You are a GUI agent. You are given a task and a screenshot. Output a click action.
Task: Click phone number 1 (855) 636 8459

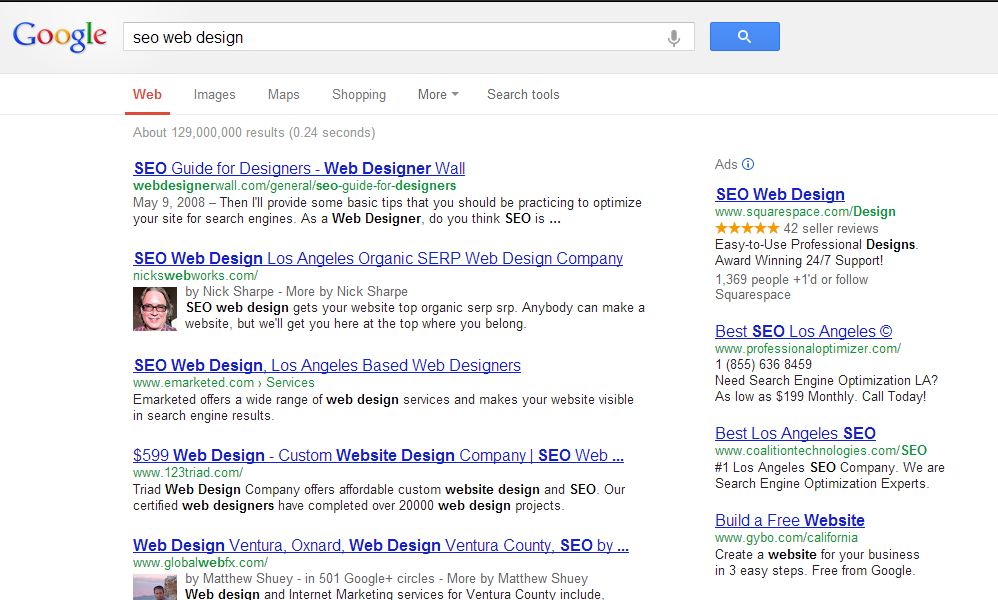pos(763,365)
